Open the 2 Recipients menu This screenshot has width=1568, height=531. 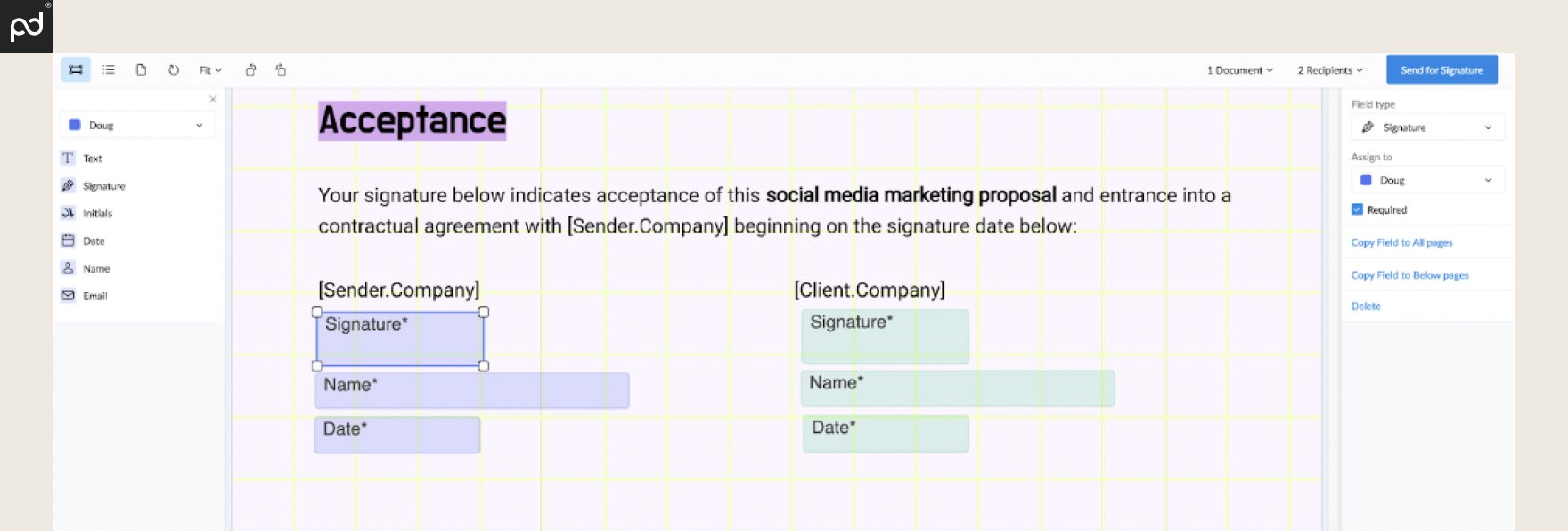point(1329,70)
